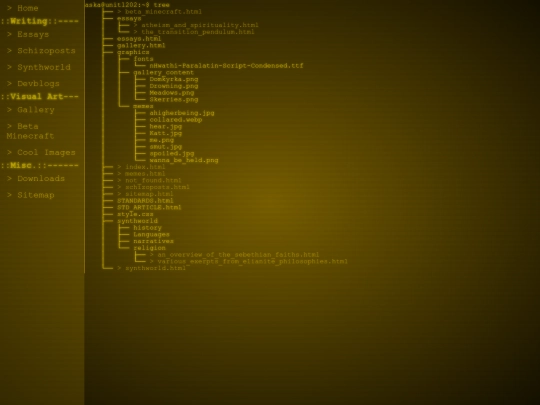Click the Drowning.png file name
The image size is (540, 405).
(174, 86)
